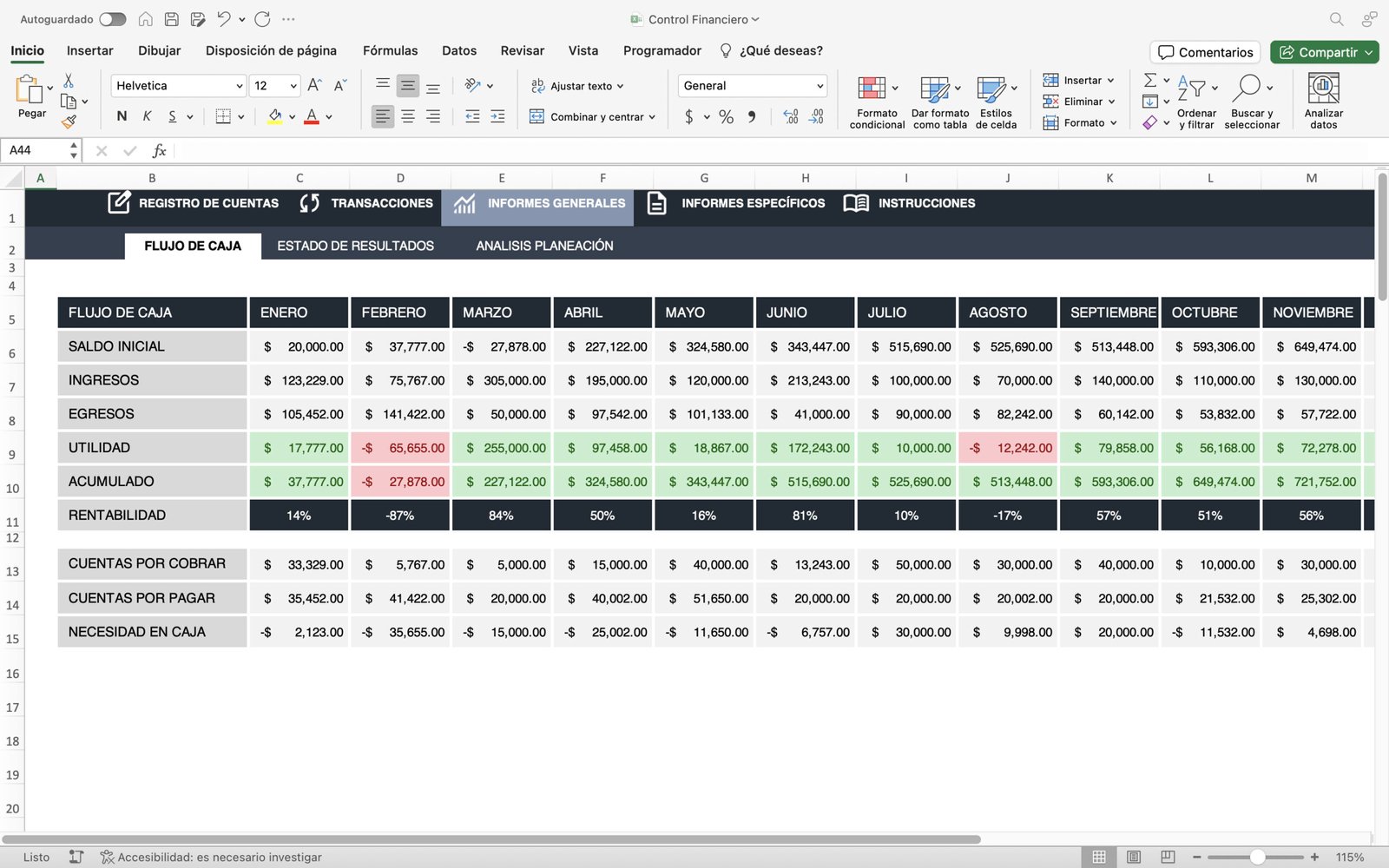Click the insert function fx icon
1389x868 pixels.
[159, 151]
